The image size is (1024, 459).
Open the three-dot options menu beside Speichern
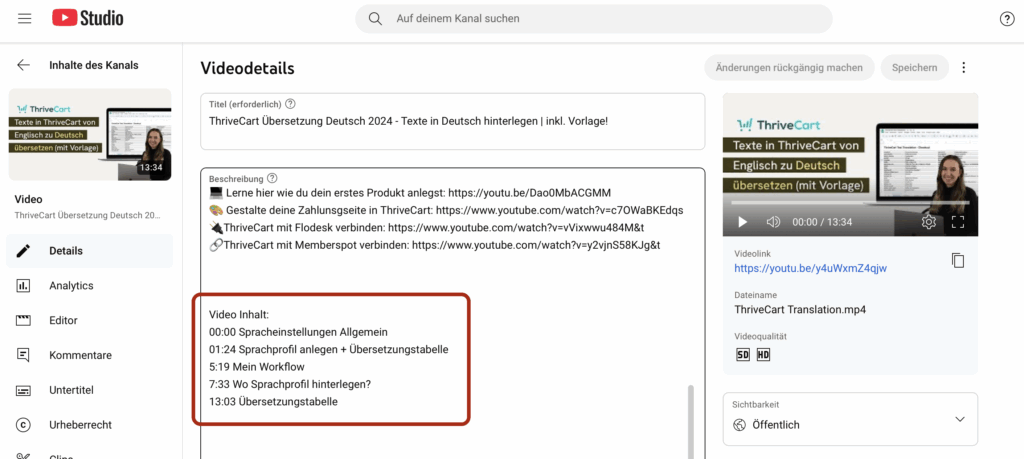pos(963,67)
